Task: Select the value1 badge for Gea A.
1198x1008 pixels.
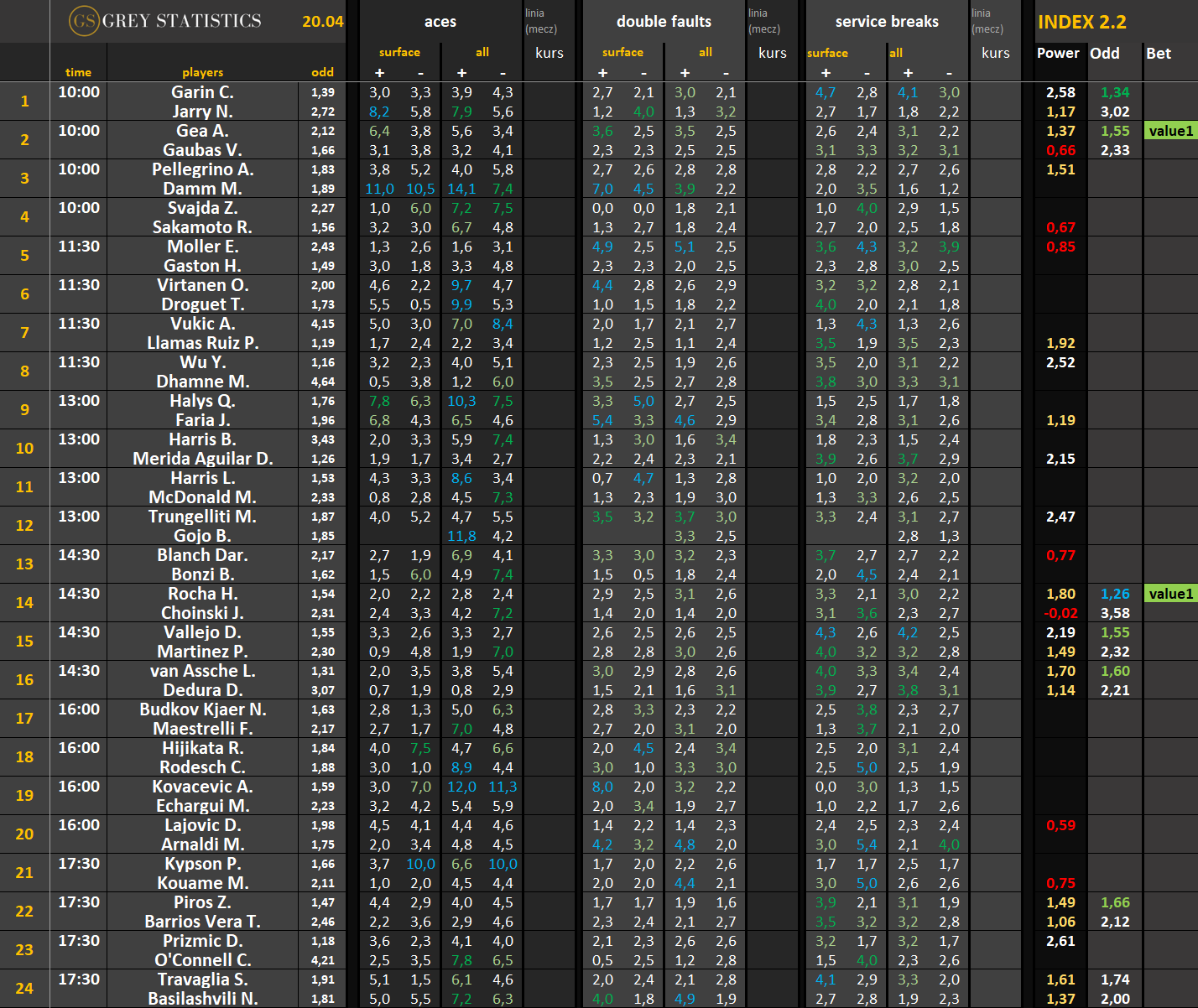Action: pos(1170,131)
